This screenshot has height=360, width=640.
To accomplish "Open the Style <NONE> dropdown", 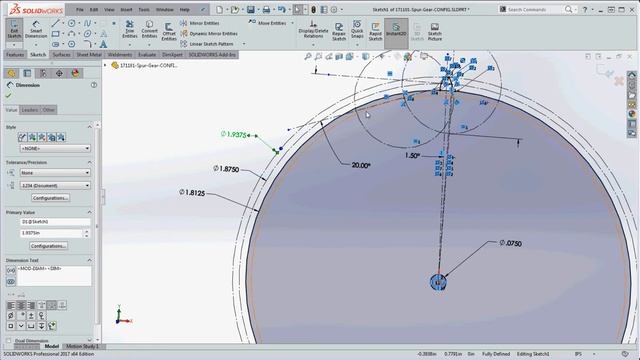I will [x=55, y=149].
